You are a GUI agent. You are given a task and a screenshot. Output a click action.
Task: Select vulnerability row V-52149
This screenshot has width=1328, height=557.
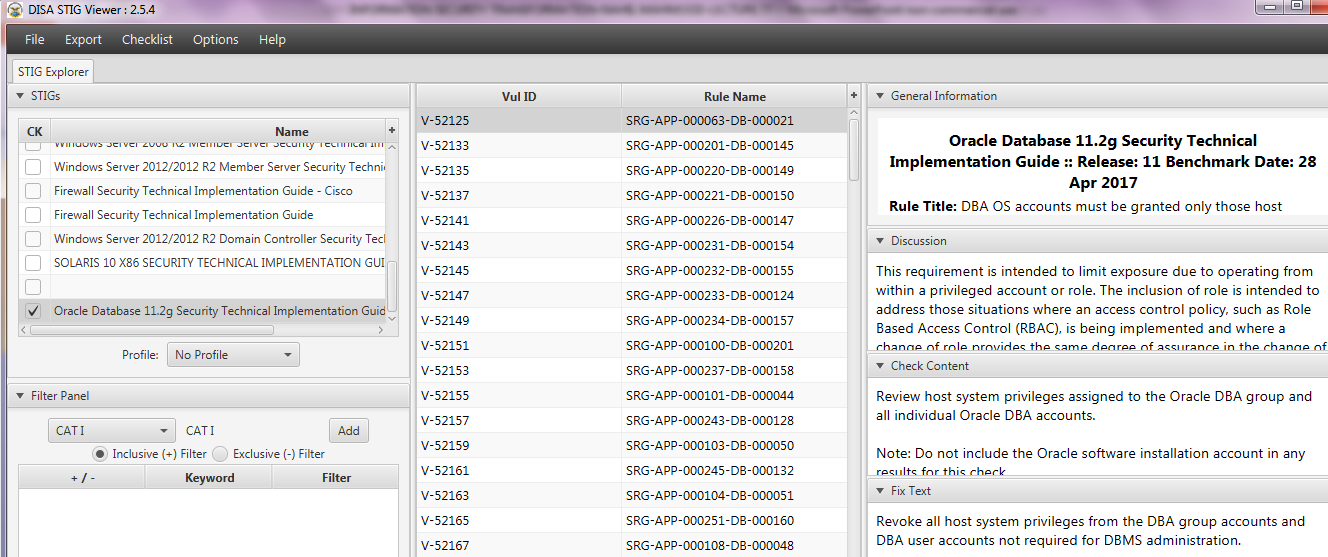pos(632,321)
